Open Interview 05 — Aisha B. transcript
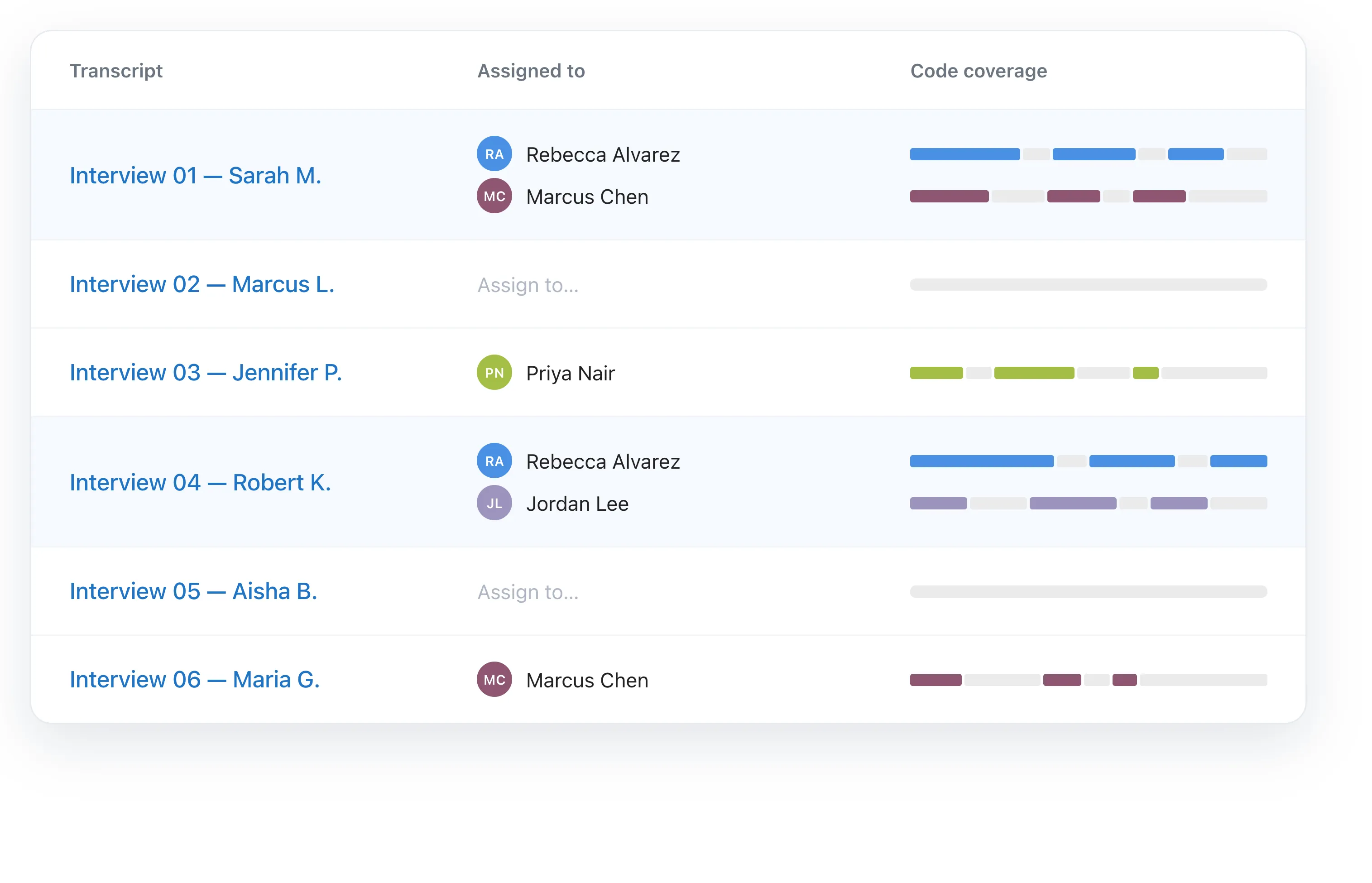The image size is (1372, 883). 193,591
